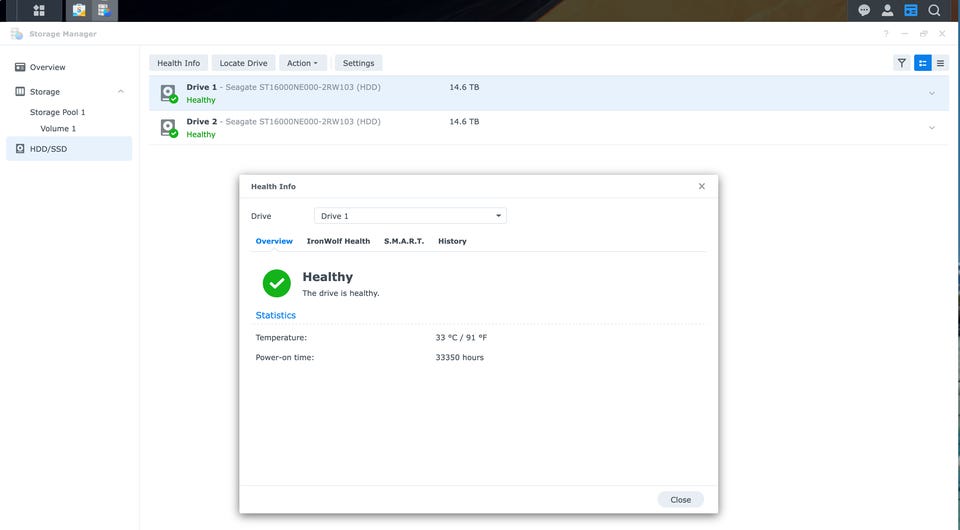Collapse the Storage section in sidebar
The image size is (960, 530).
pos(121,92)
